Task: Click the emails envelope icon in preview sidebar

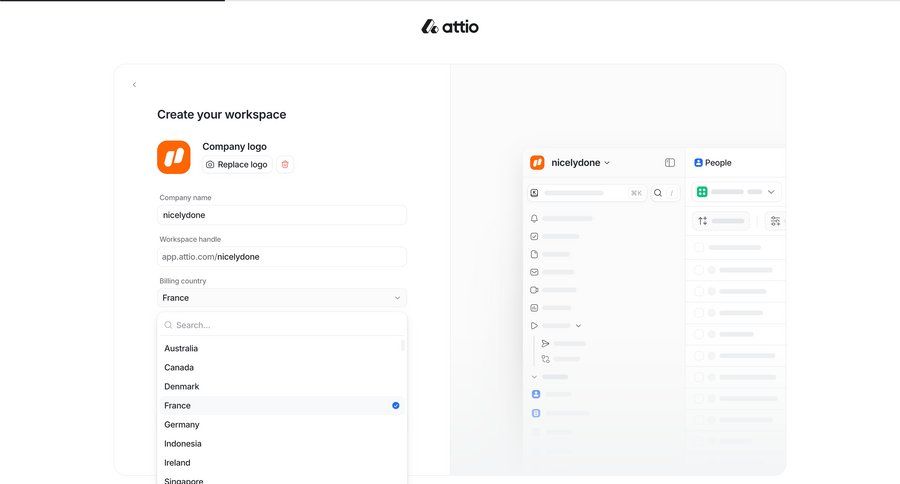Action: pos(534,272)
